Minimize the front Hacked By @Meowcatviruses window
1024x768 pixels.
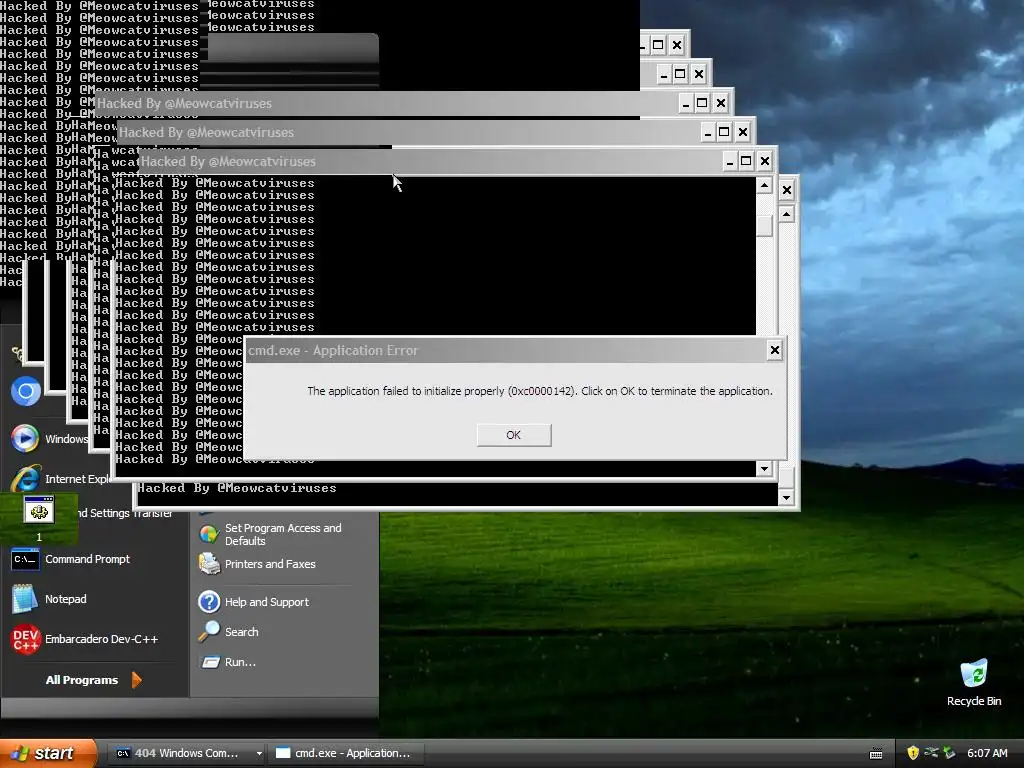(729, 161)
